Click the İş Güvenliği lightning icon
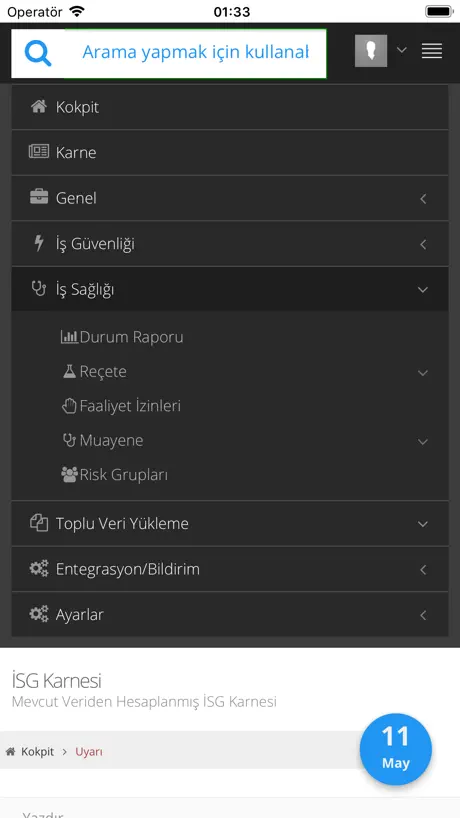The height and width of the screenshot is (818, 460). (39, 243)
